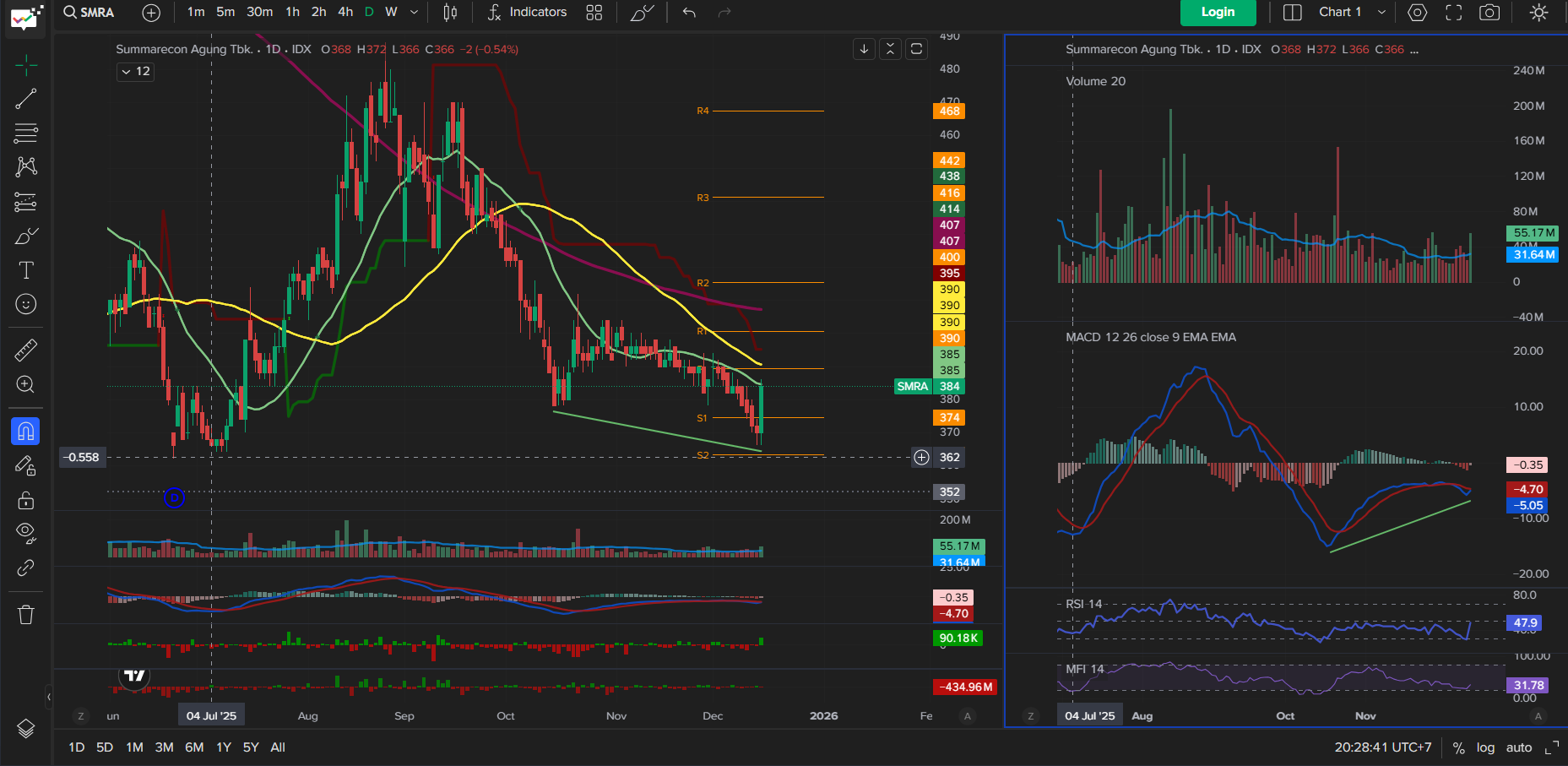Toggle log scale on price axis
This screenshot has width=1568, height=766.
click(x=1485, y=747)
